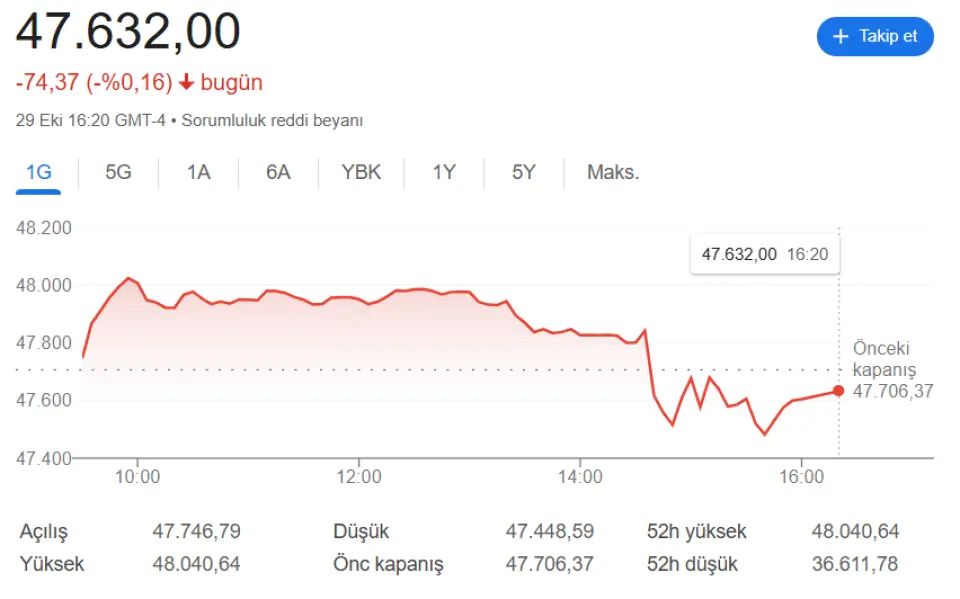Screen dimensions: 960x599
Task: Show the 6A chart view
Action: pos(278,172)
